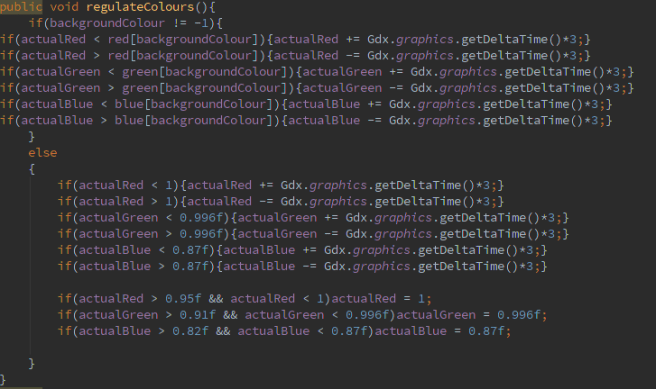Click the line starting 'if(actualGreen > green[backgroundColour])'
This screenshot has width=656, height=389.
[x=317, y=88]
